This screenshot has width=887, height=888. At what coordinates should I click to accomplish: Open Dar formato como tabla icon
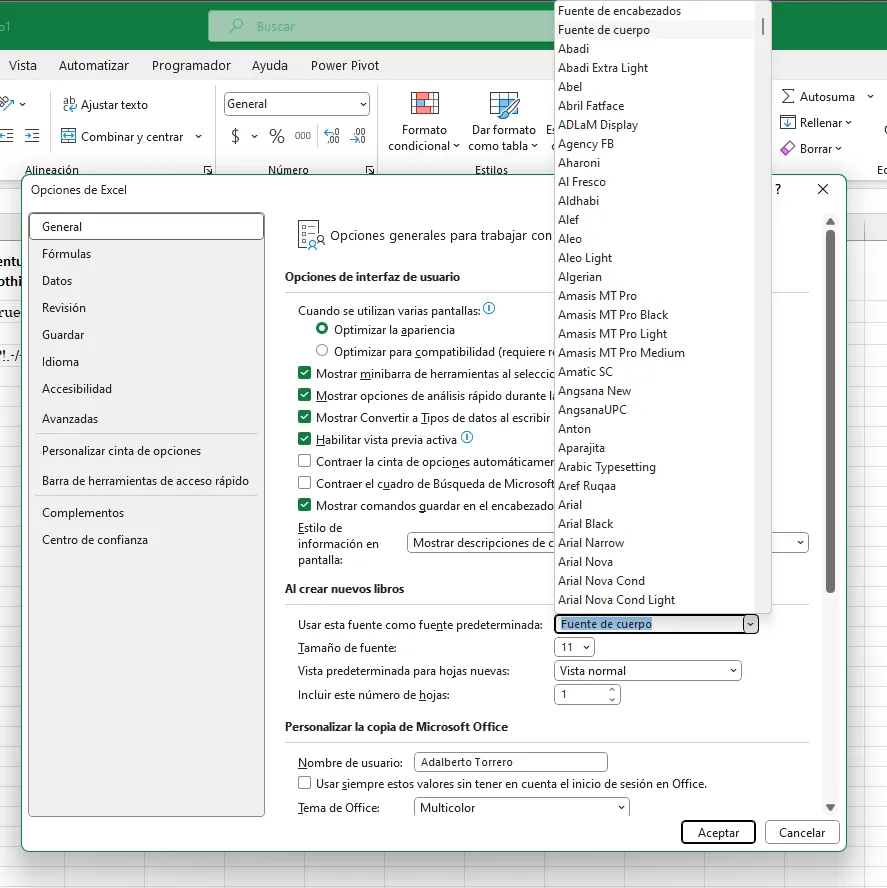click(504, 105)
